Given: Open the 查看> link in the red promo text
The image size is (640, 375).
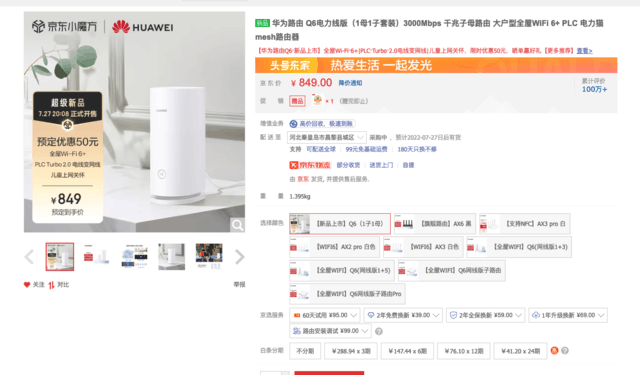Looking at the screenshot, I should (x=584, y=51).
